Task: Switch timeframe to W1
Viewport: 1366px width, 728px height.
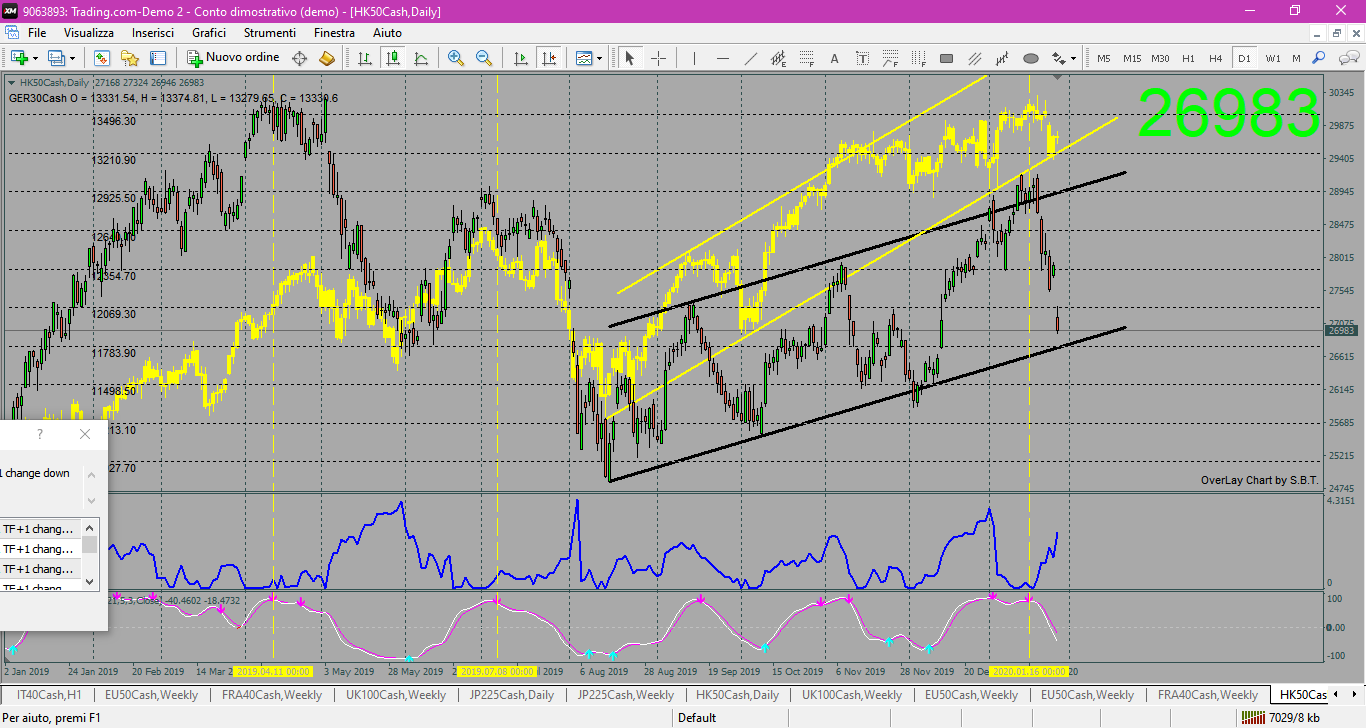Action: click(x=1272, y=58)
